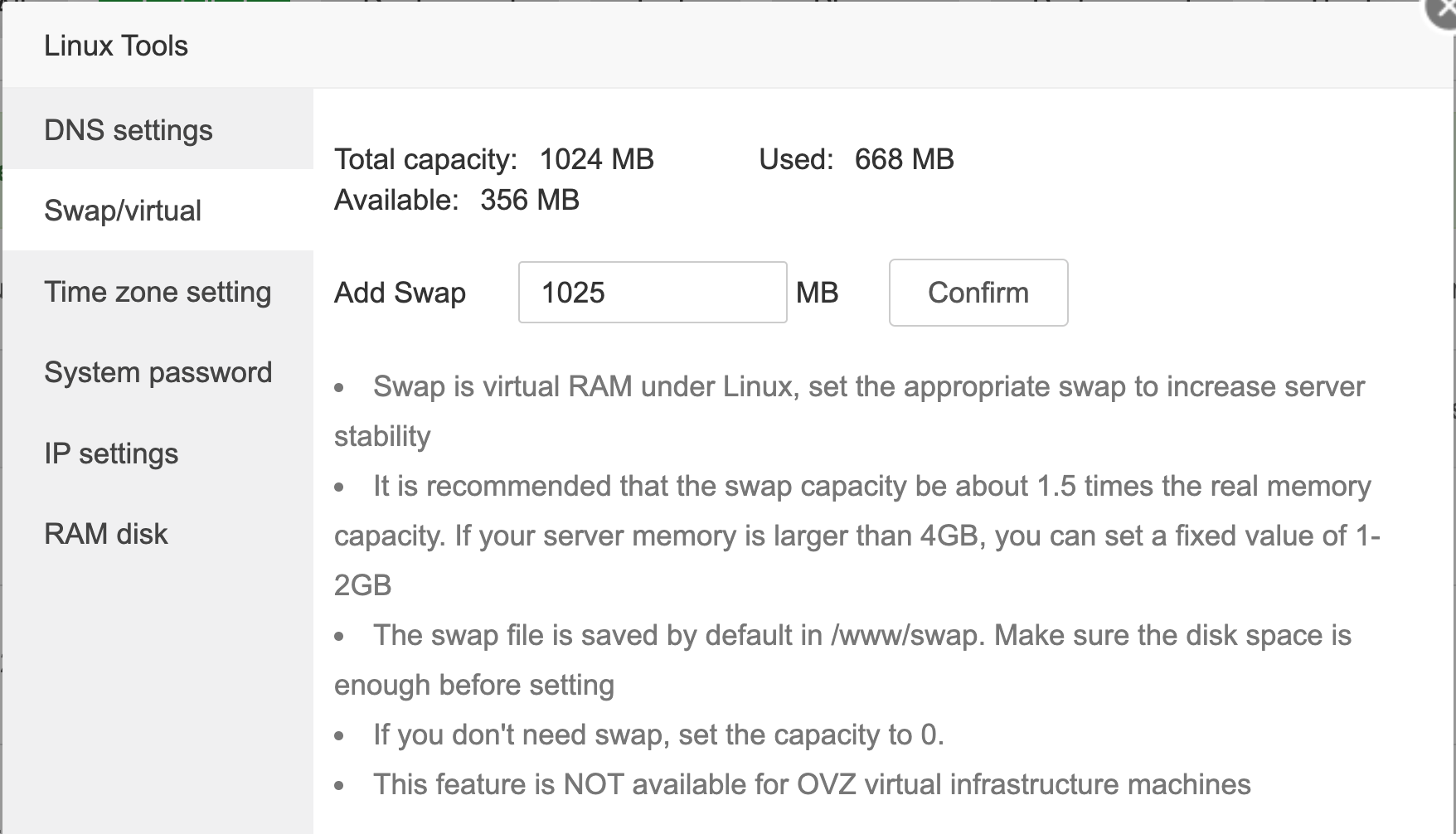
Task: Close the Linux Tools dialog
Action: coord(1444,10)
